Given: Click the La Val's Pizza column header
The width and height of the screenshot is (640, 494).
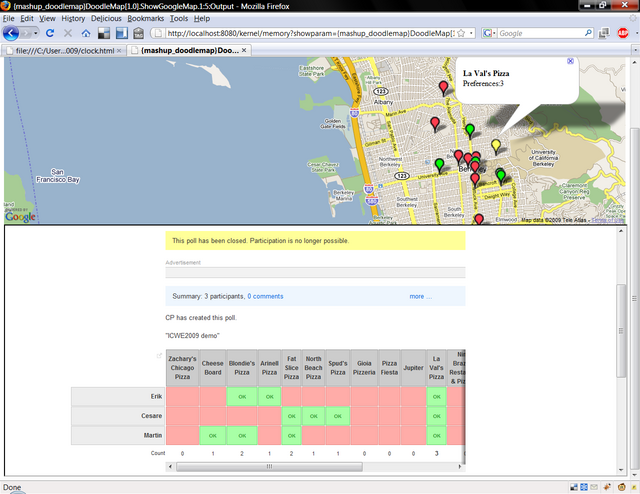Looking at the screenshot, I should coord(436,367).
